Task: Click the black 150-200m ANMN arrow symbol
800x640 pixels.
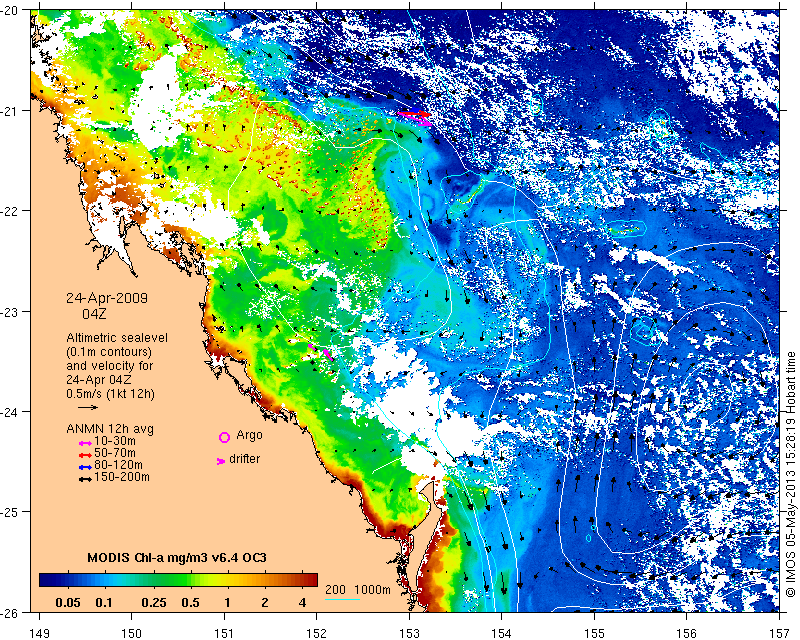Action: point(85,479)
